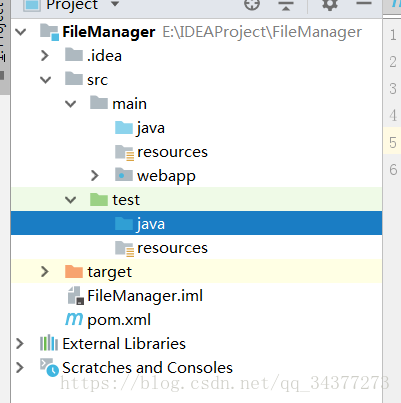Select the FileManager root project node
Image resolution: width=401 pixels, height=403 pixels.
point(108,32)
